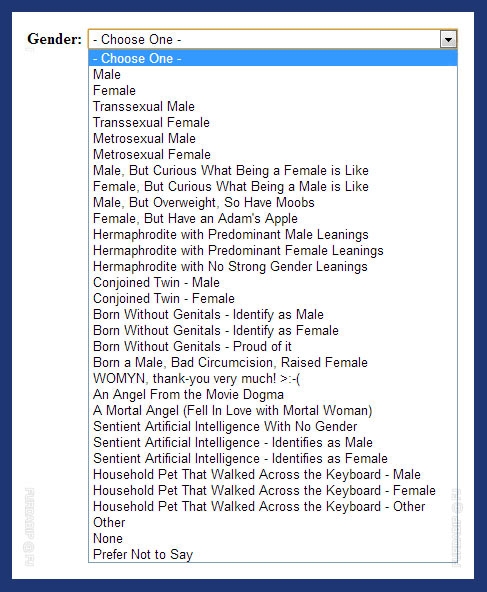Choose 'Born Without Genitals - Identify as Female'
The height and width of the screenshot is (592, 487).
click(273, 330)
